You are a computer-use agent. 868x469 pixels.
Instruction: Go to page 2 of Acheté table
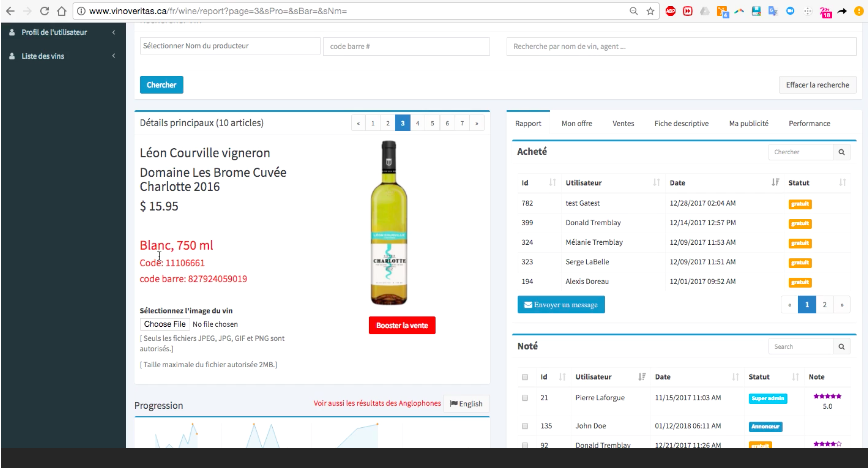coord(824,305)
